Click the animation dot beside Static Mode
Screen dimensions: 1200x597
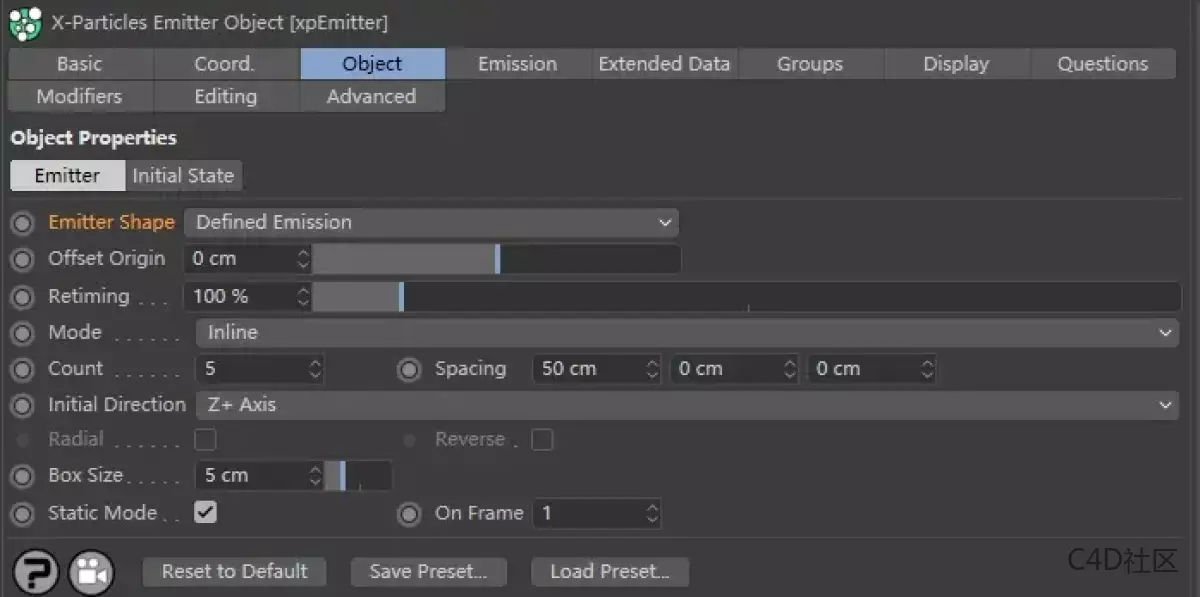click(22, 513)
